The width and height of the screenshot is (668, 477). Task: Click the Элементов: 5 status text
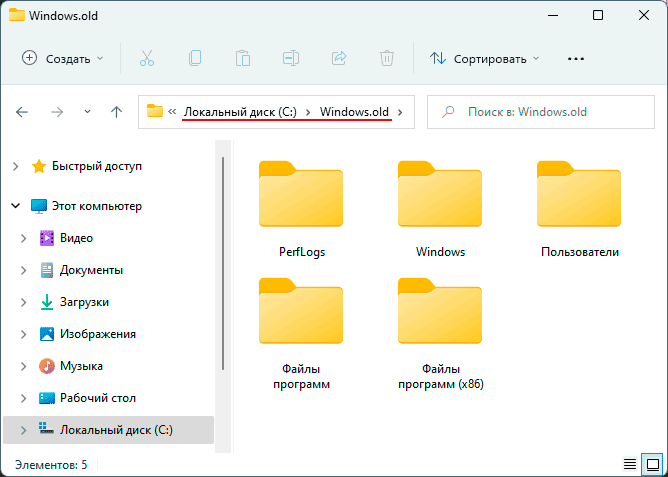51,464
